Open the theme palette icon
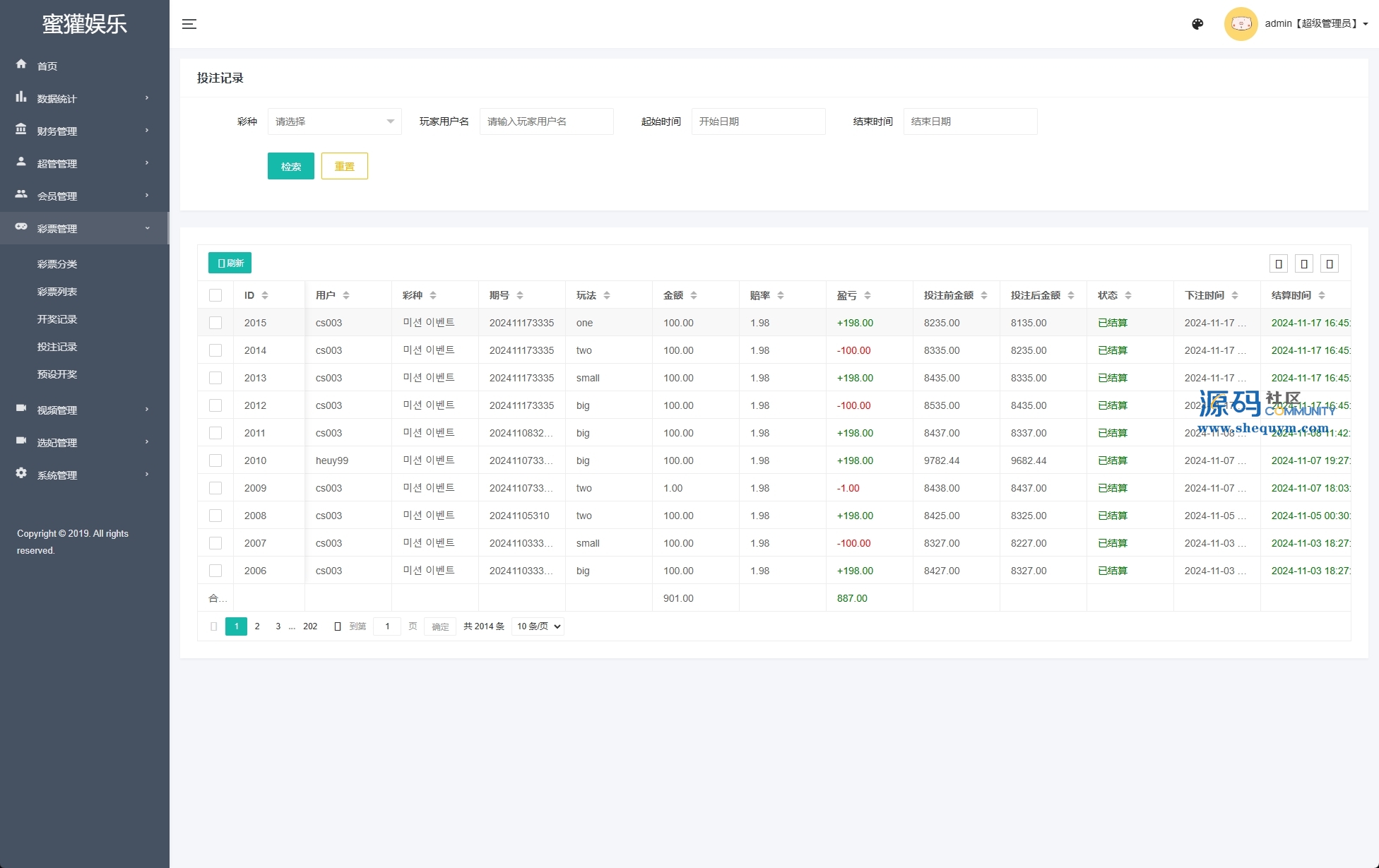Viewport: 1379px width, 868px height. pyautogui.click(x=1197, y=24)
